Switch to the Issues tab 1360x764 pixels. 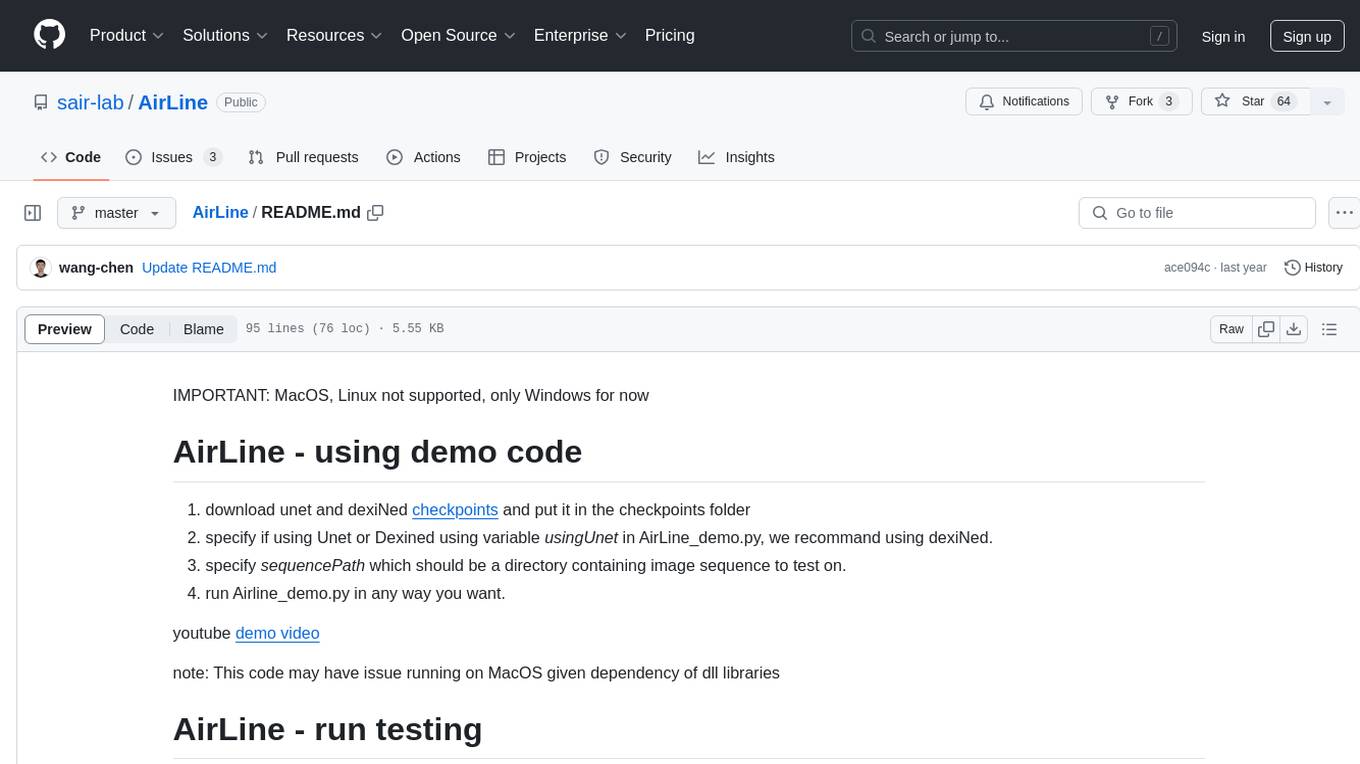pyautogui.click(x=173, y=157)
